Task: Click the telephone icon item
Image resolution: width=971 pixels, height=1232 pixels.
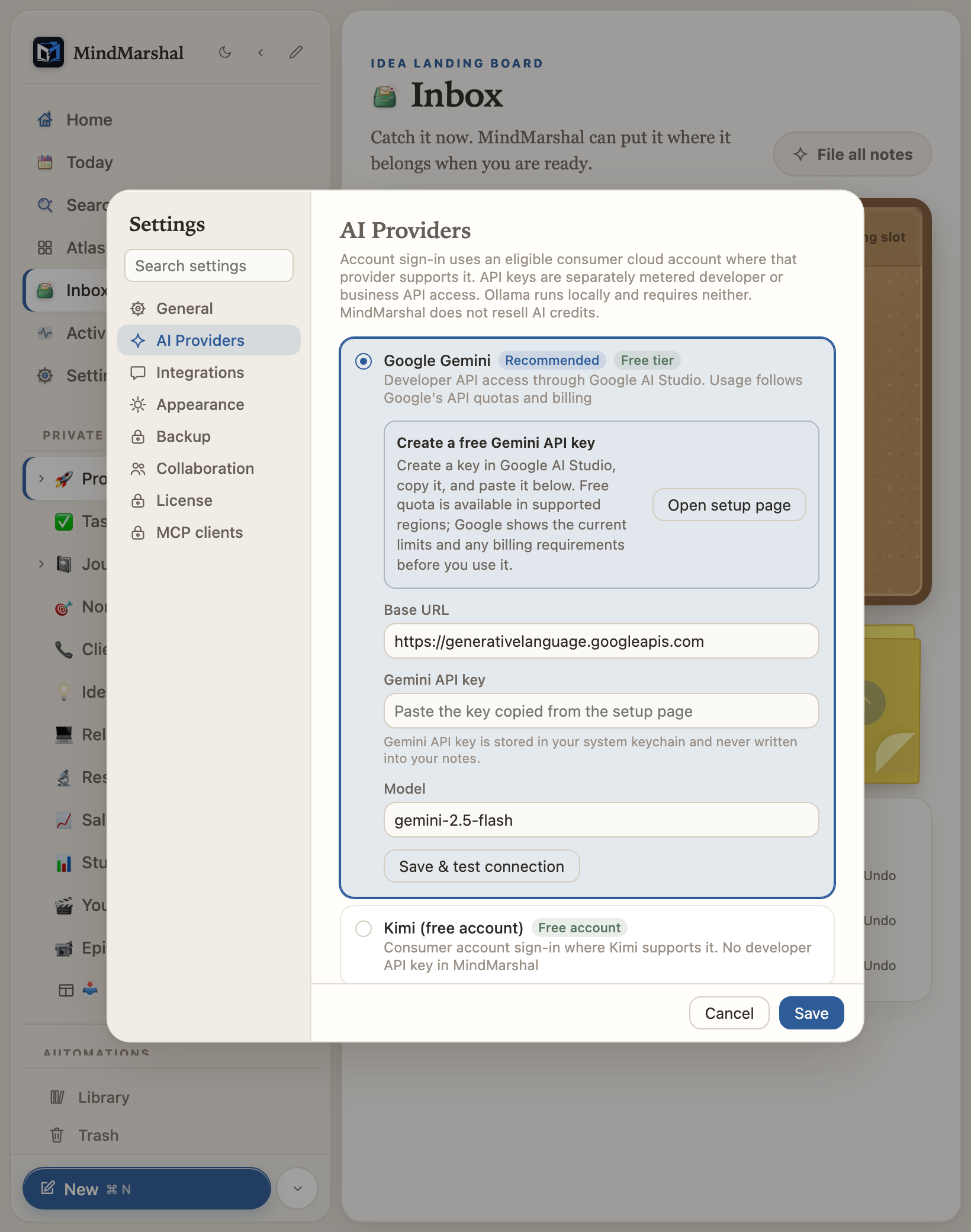Action: 64,649
